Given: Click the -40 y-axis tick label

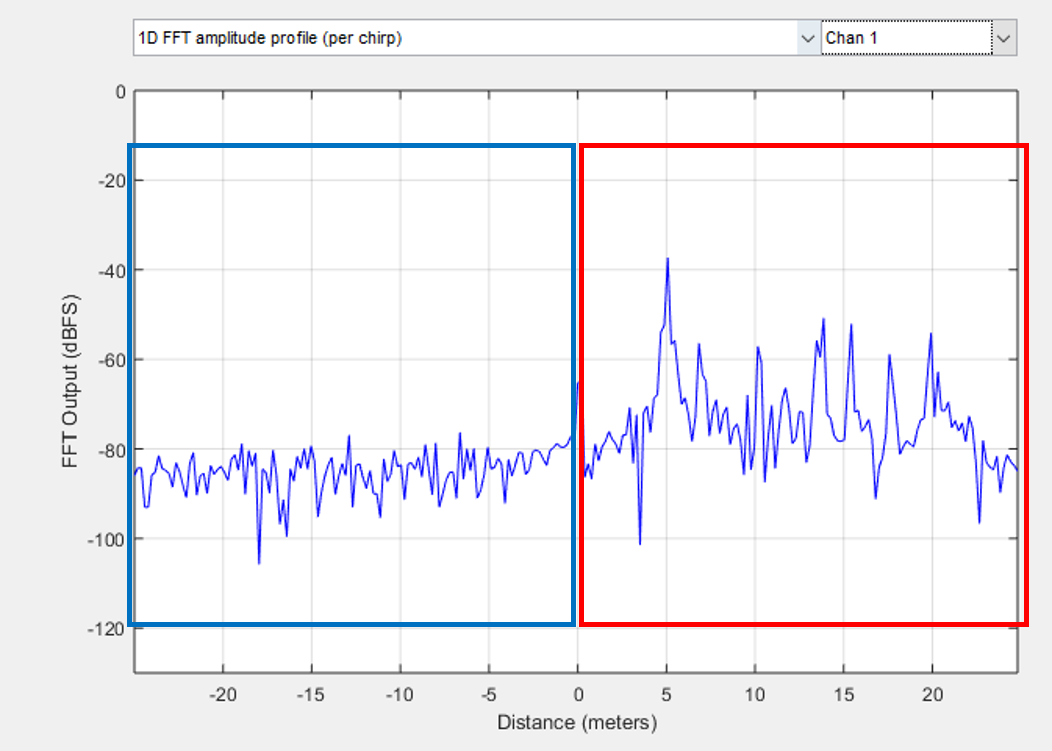Looking at the screenshot, I should click(x=111, y=270).
